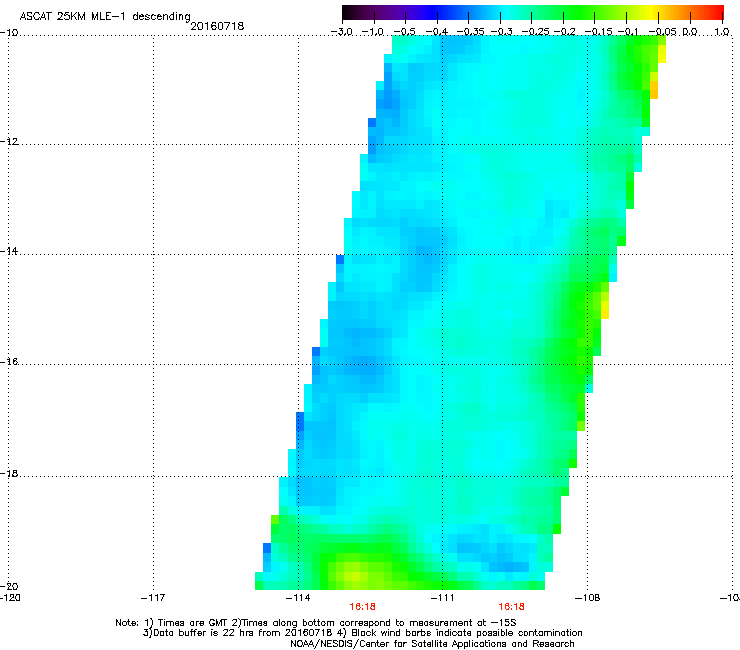Click the "-0.4" color scale label
The image size is (740, 650).
(x=437, y=32)
